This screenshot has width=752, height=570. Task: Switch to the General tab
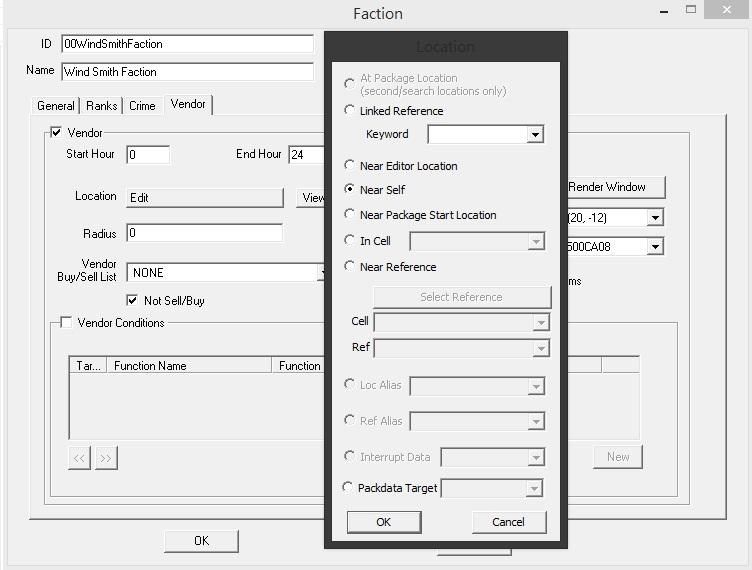pos(56,105)
